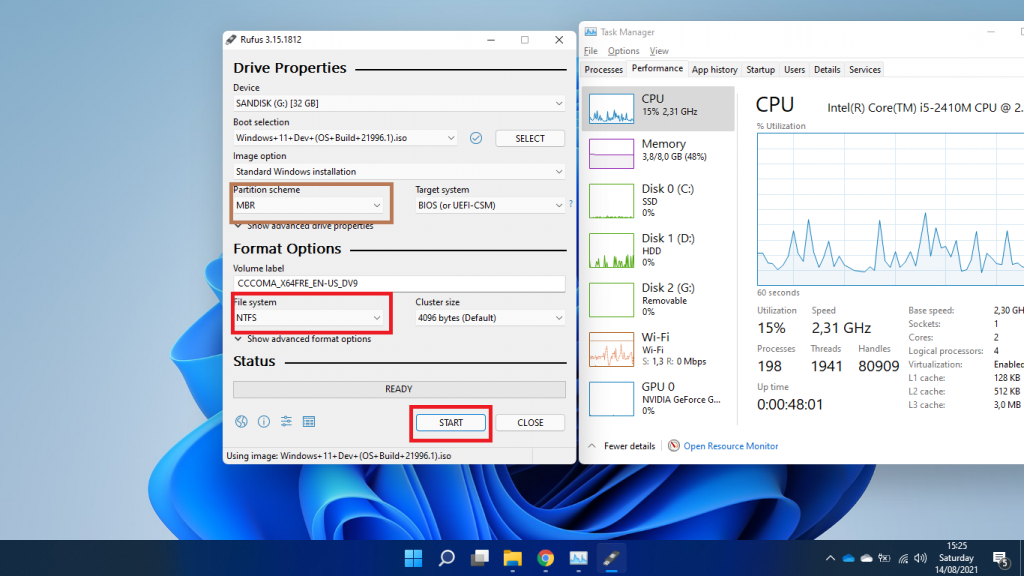The image size is (1024, 576).
Task: Click the Target system help question mark
Action: [x=571, y=204]
